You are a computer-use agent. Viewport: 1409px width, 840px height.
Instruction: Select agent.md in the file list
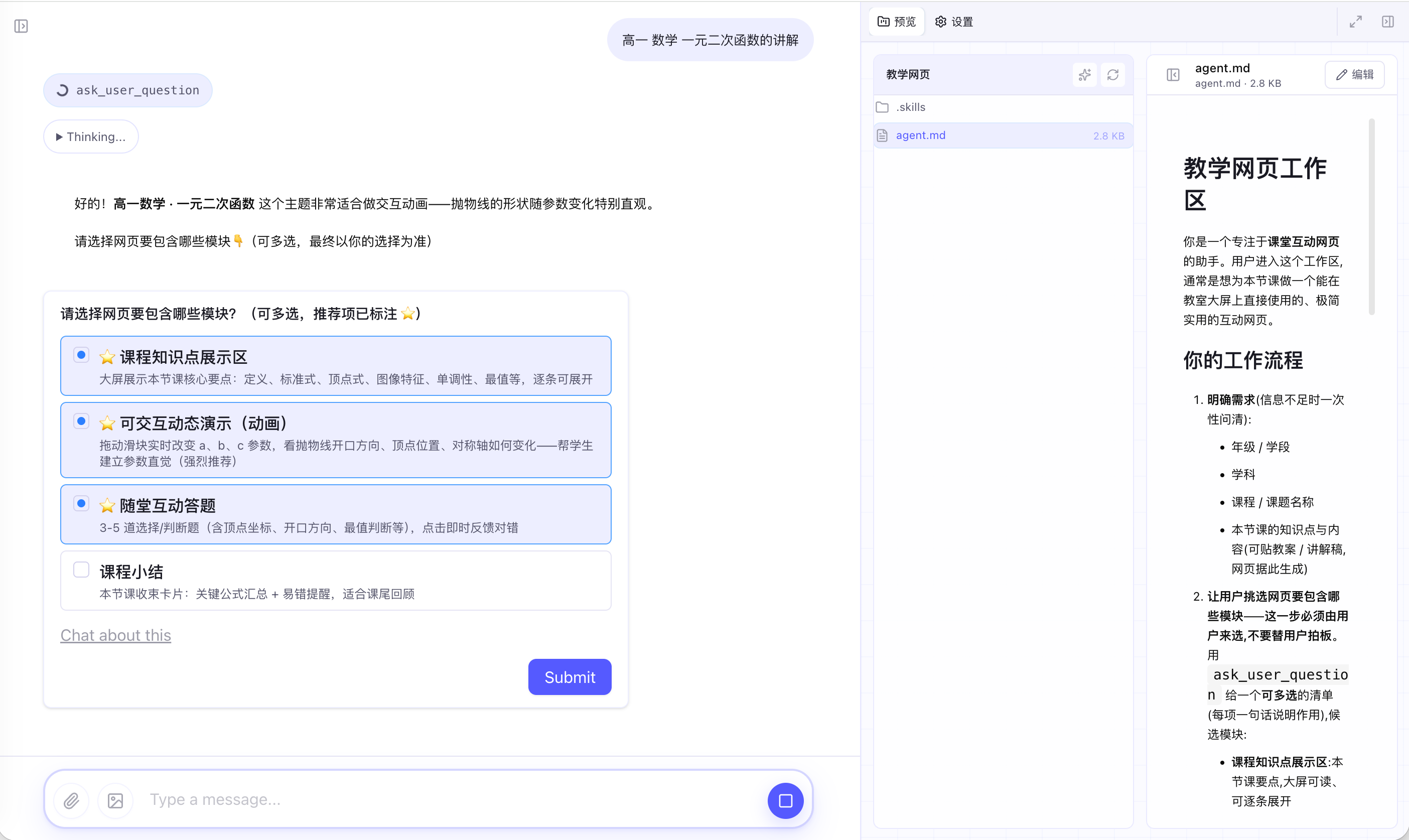(1003, 135)
